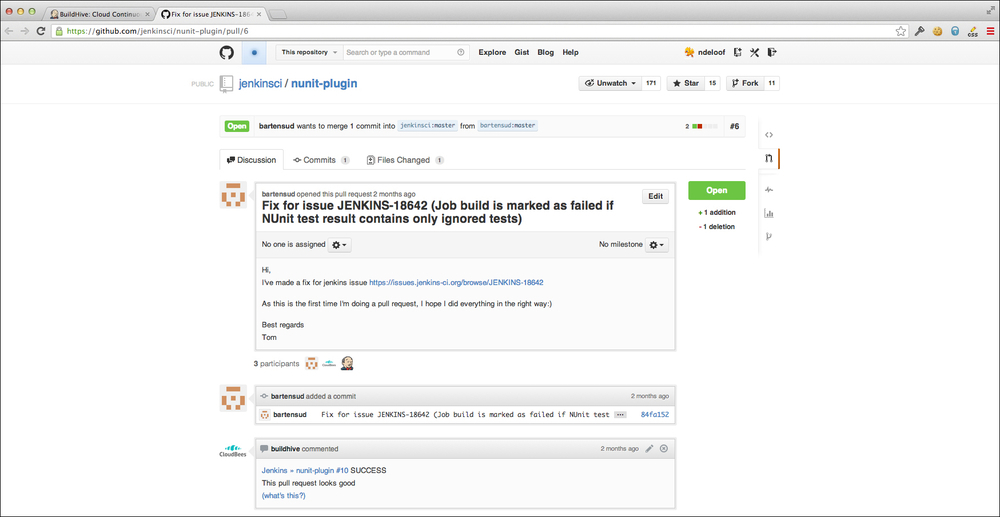Focus the Search or type a command field
This screenshot has width=1000, height=517.
click(x=400, y=52)
